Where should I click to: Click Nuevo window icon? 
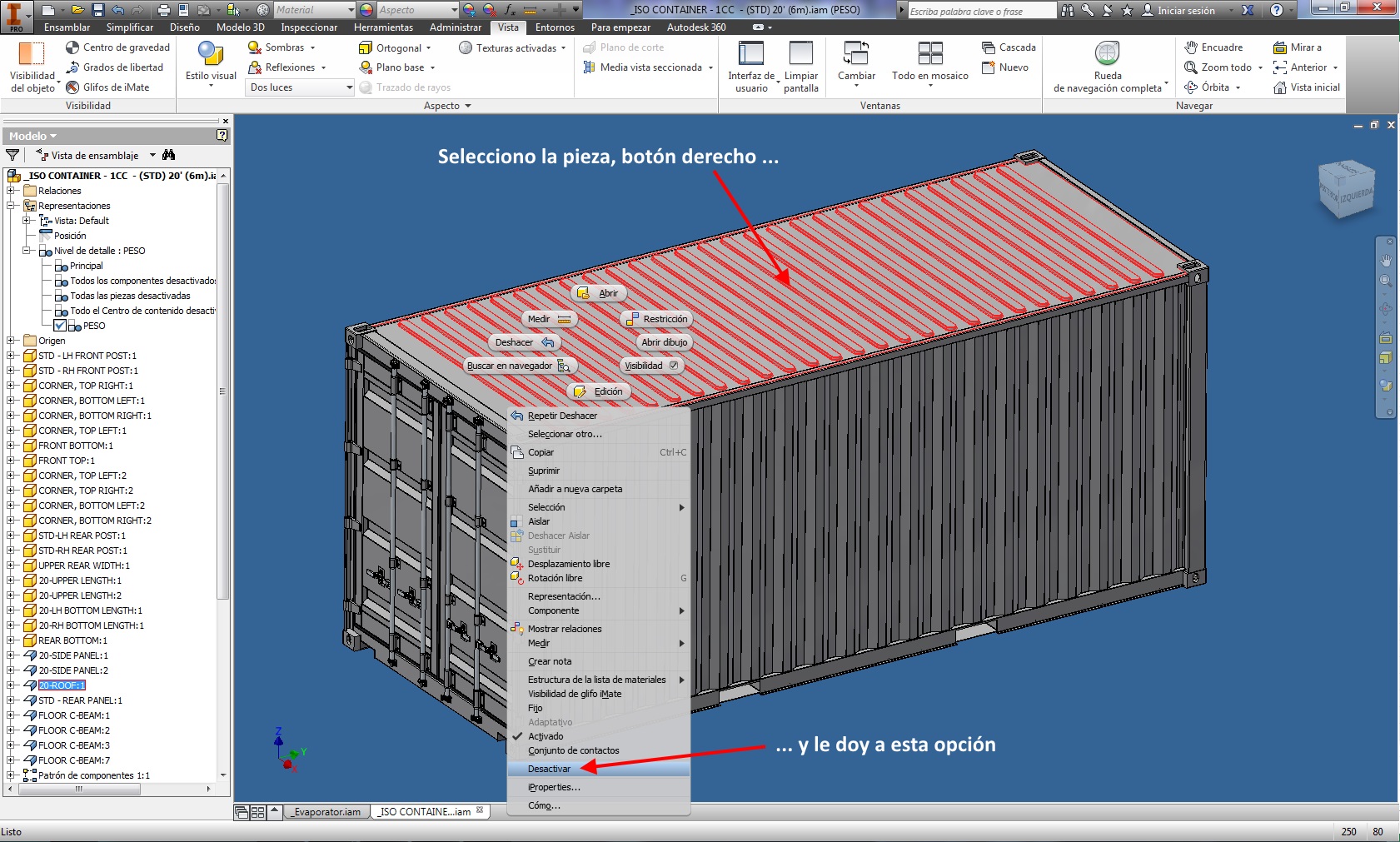989,67
